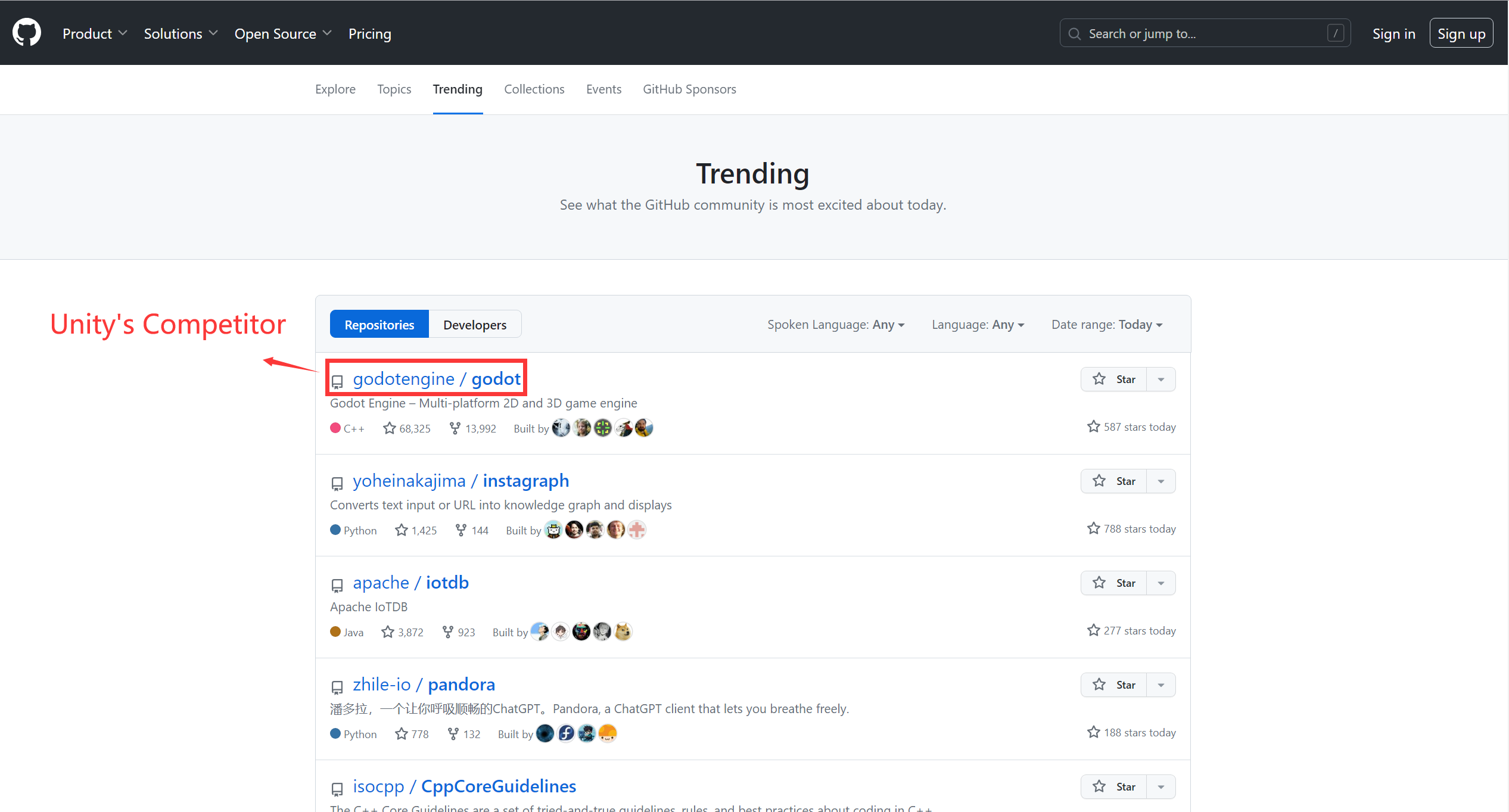Select the Developers toggle
This screenshot has height=812, width=1509.
(475, 325)
